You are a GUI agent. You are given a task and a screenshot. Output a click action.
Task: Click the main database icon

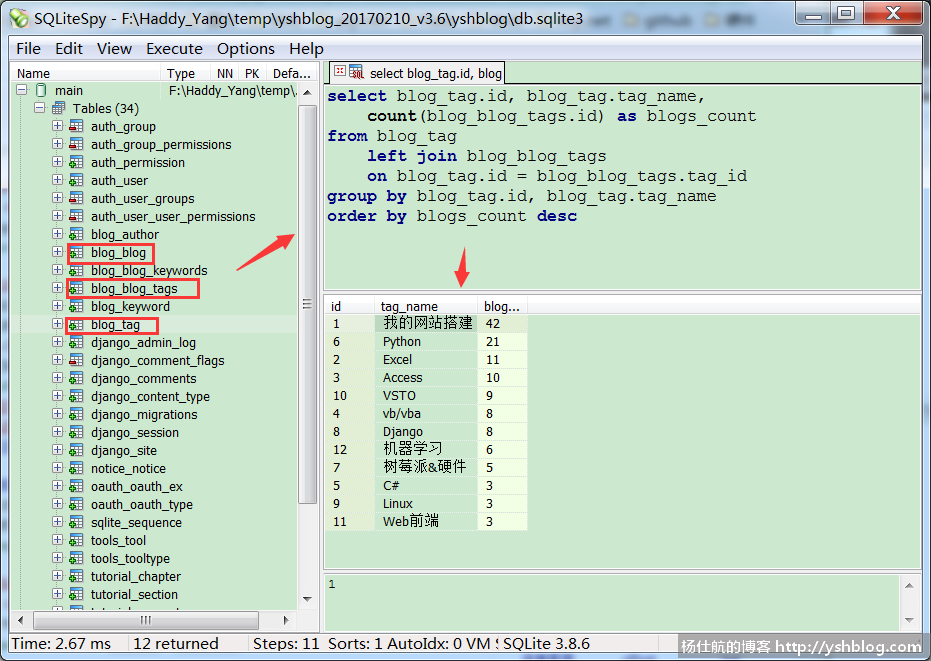point(41,90)
